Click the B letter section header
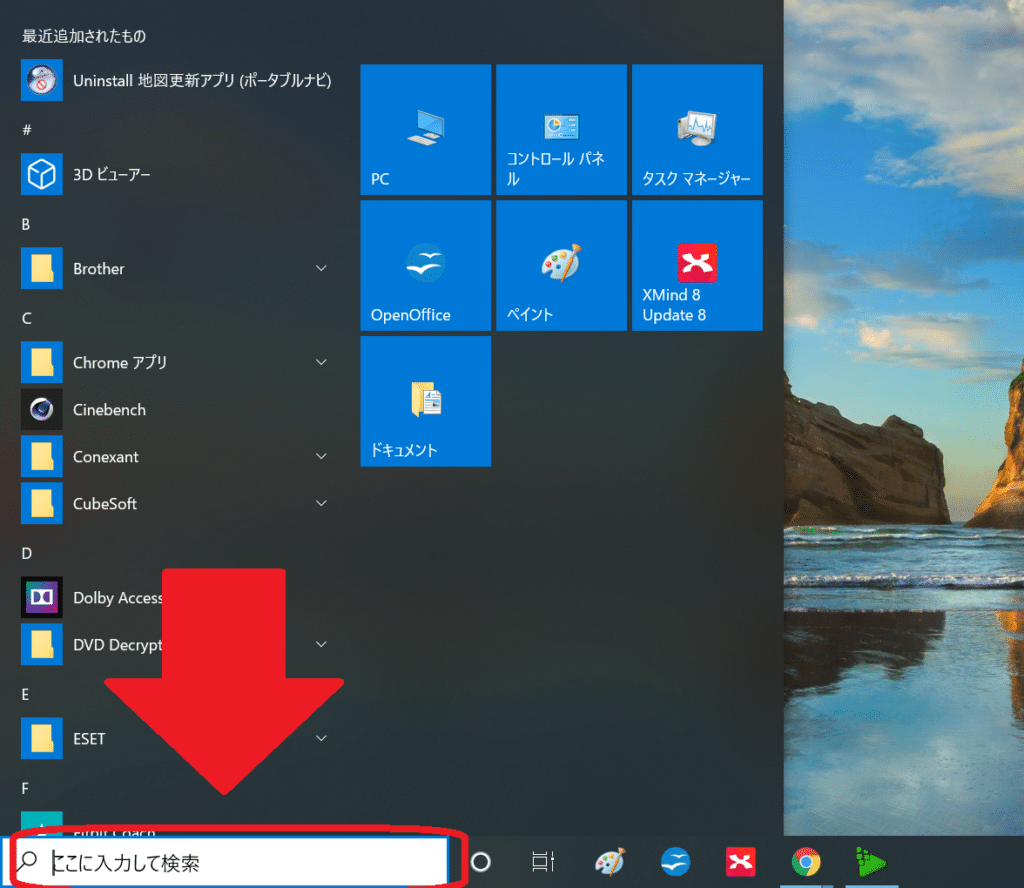This screenshot has height=888, width=1024. pos(26,224)
